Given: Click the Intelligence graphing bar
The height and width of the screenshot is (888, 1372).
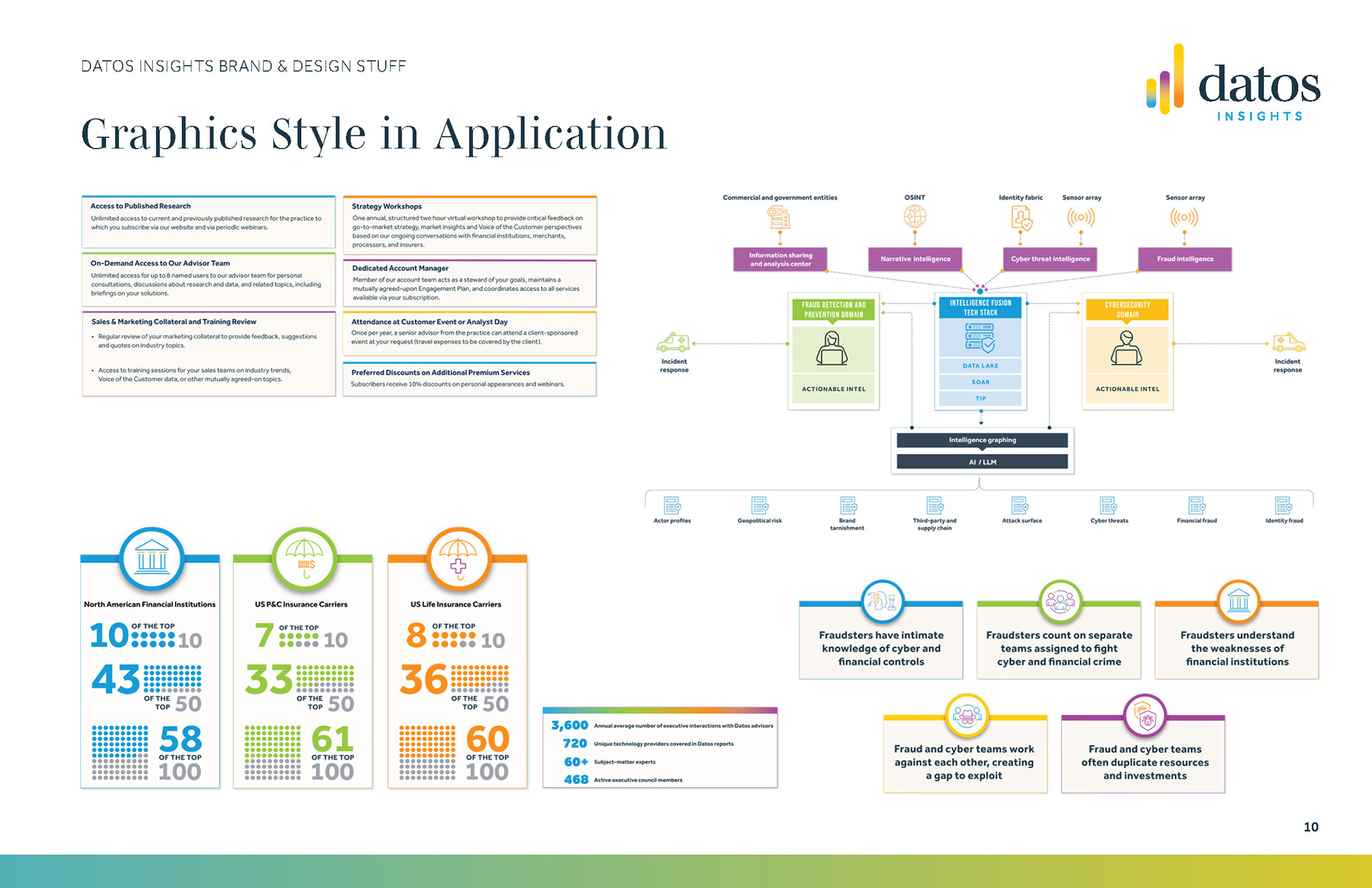Looking at the screenshot, I should (982, 440).
